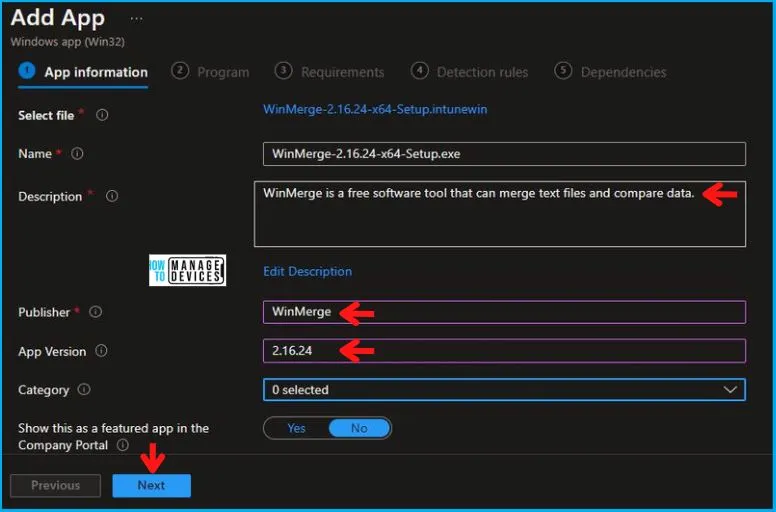Click the step 2 circle icon

(x=180, y=71)
